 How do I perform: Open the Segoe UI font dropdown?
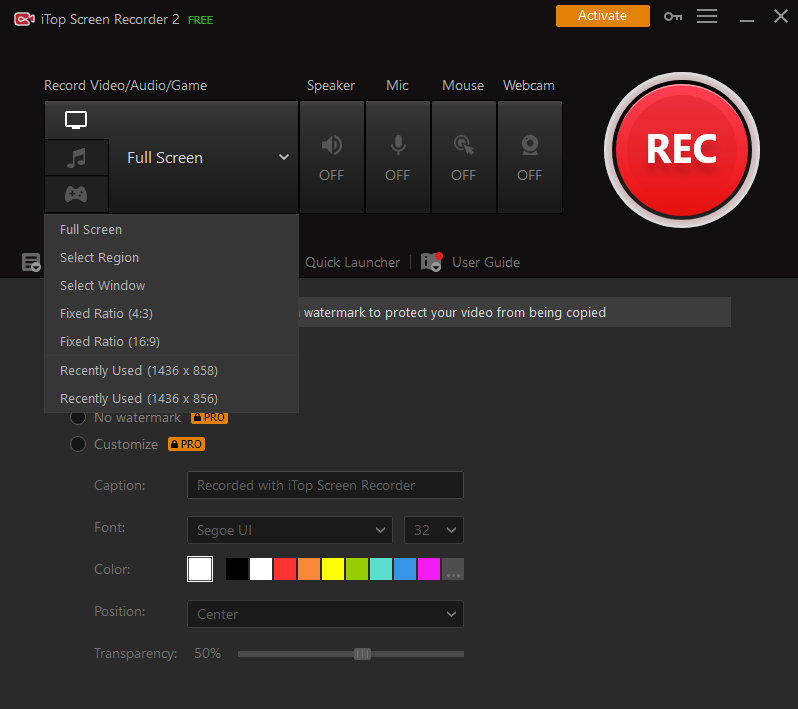[290, 530]
